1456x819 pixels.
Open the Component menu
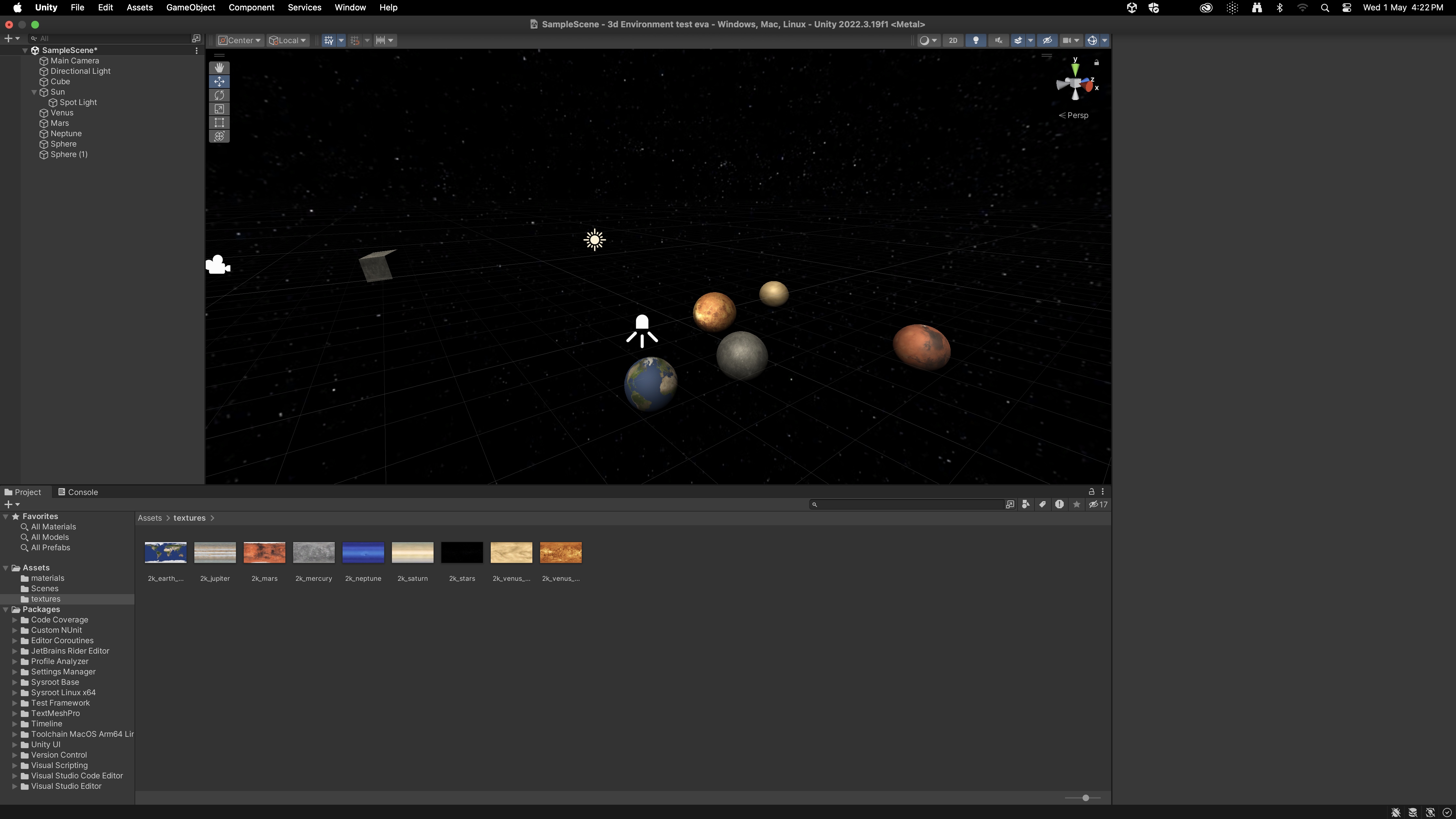point(252,7)
